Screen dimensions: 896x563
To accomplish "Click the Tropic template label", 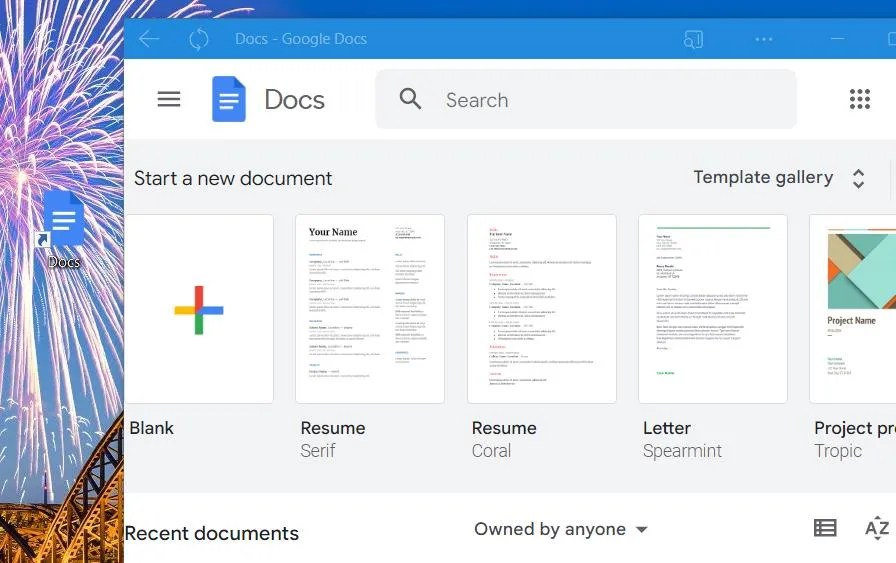I will [x=838, y=452].
